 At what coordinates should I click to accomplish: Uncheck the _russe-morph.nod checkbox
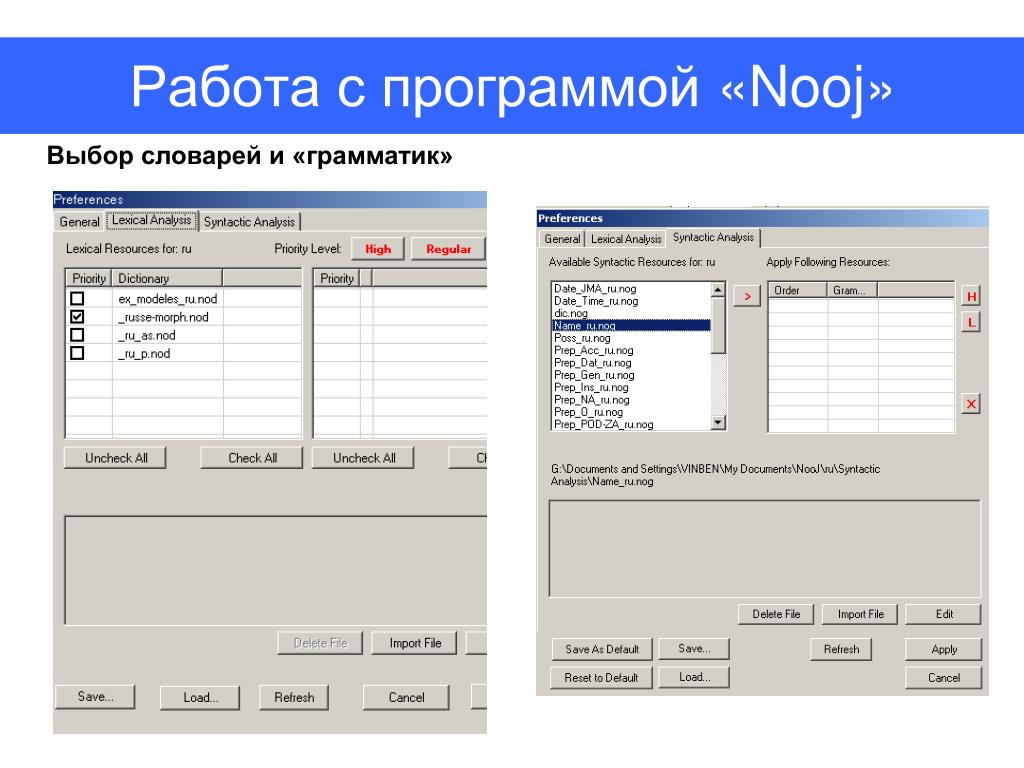pyautogui.click(x=77, y=317)
